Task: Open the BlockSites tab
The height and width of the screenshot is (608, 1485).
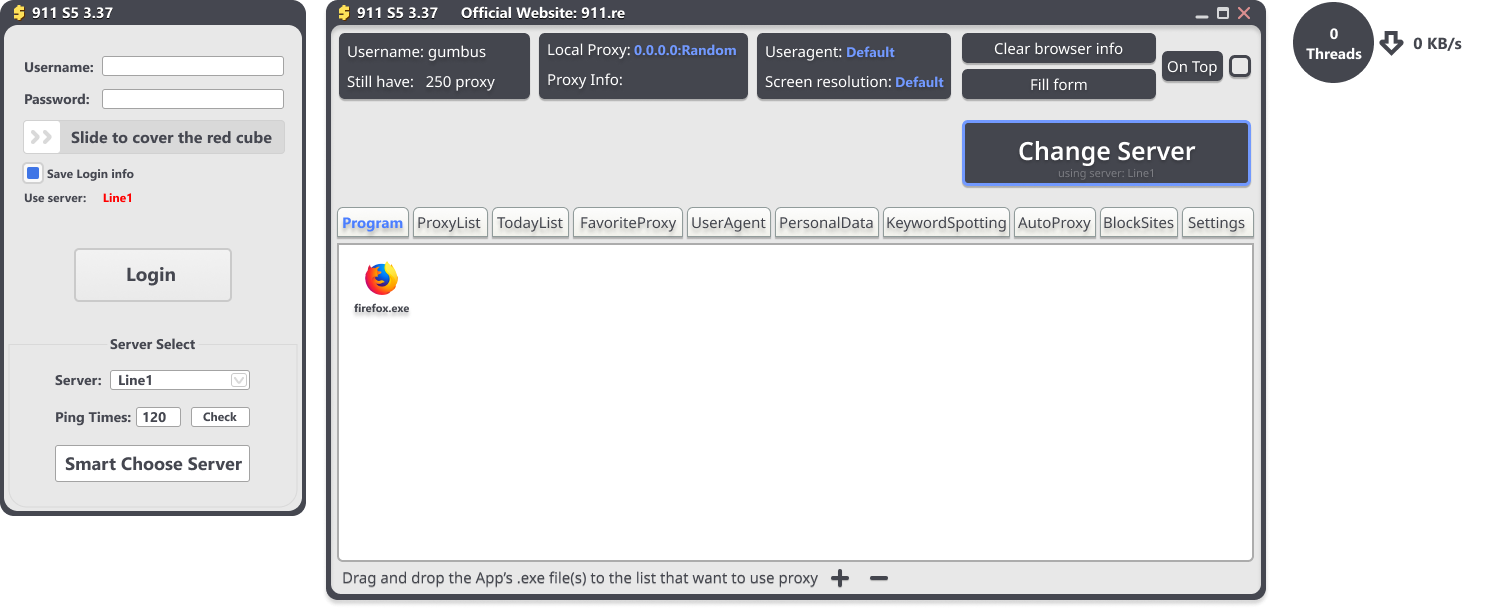Action: pos(1138,223)
